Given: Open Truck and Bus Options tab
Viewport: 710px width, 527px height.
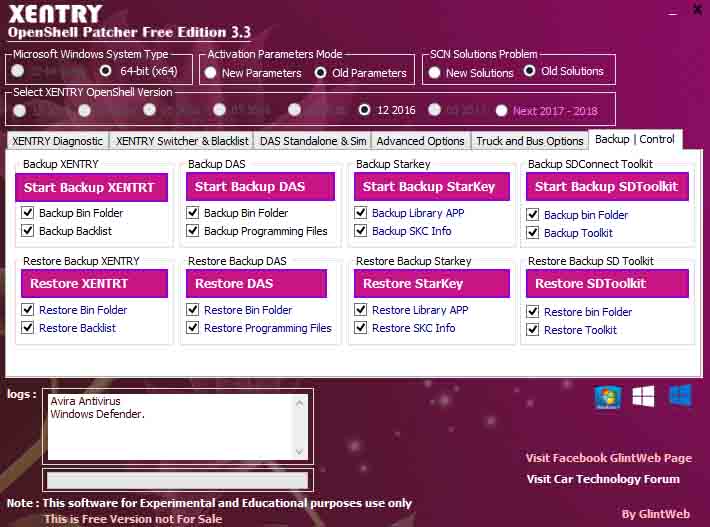Looking at the screenshot, I should point(529,141).
